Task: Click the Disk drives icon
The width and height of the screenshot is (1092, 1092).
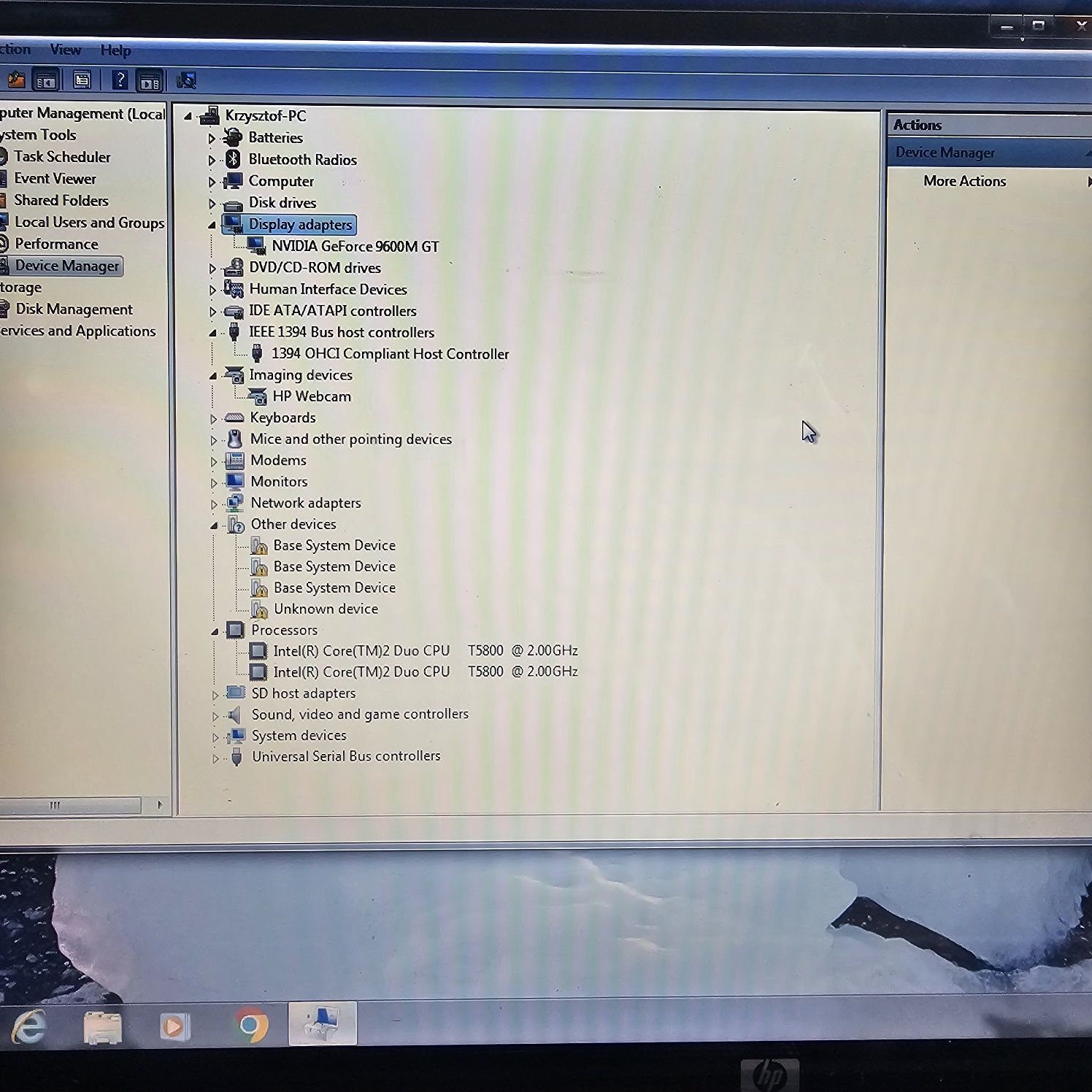Action: 233,204
